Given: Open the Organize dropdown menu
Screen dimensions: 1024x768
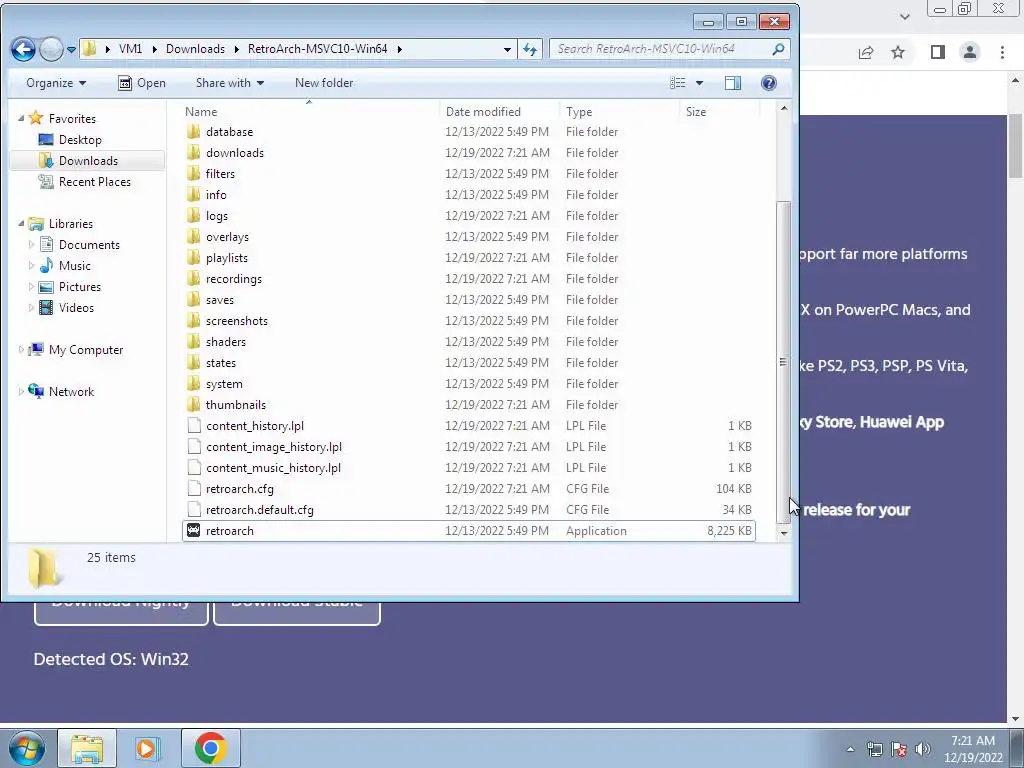Looking at the screenshot, I should click(56, 83).
